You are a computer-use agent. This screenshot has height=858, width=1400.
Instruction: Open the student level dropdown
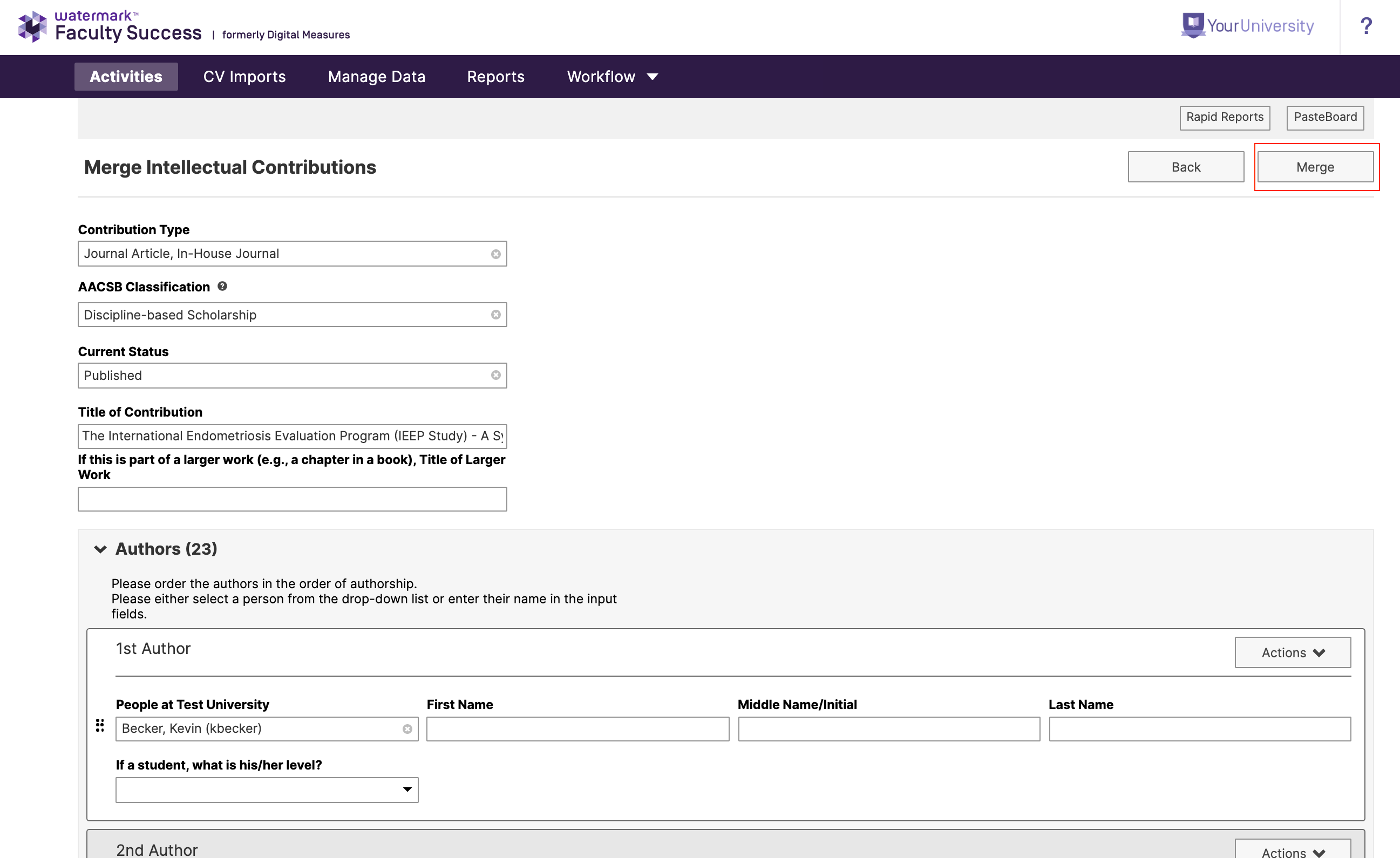coord(267,790)
